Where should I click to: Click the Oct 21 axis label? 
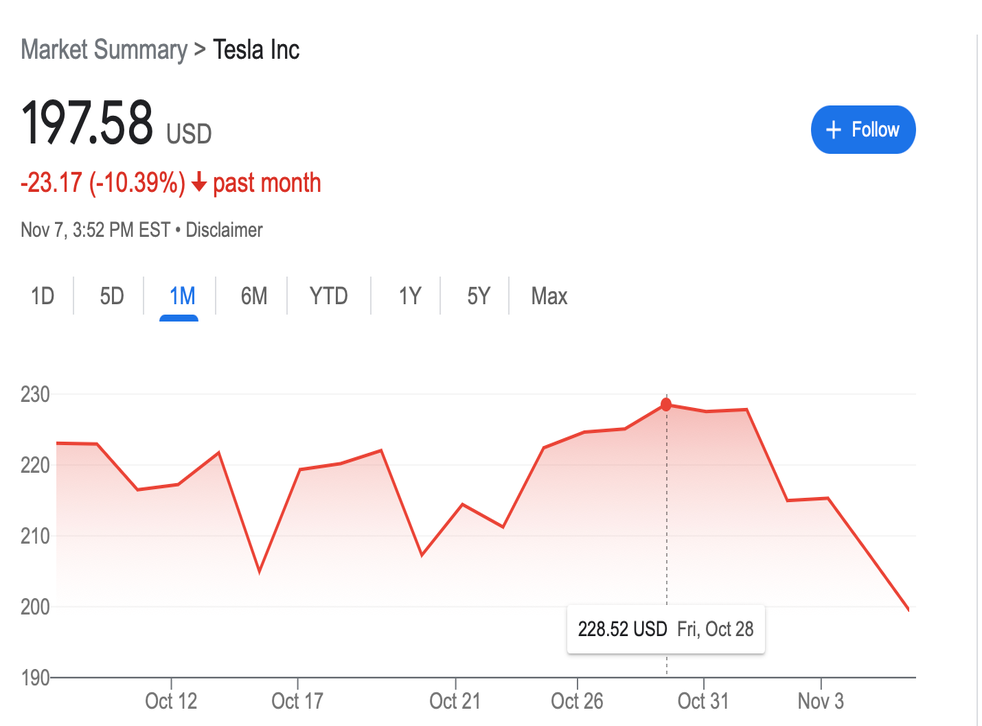coord(456,701)
